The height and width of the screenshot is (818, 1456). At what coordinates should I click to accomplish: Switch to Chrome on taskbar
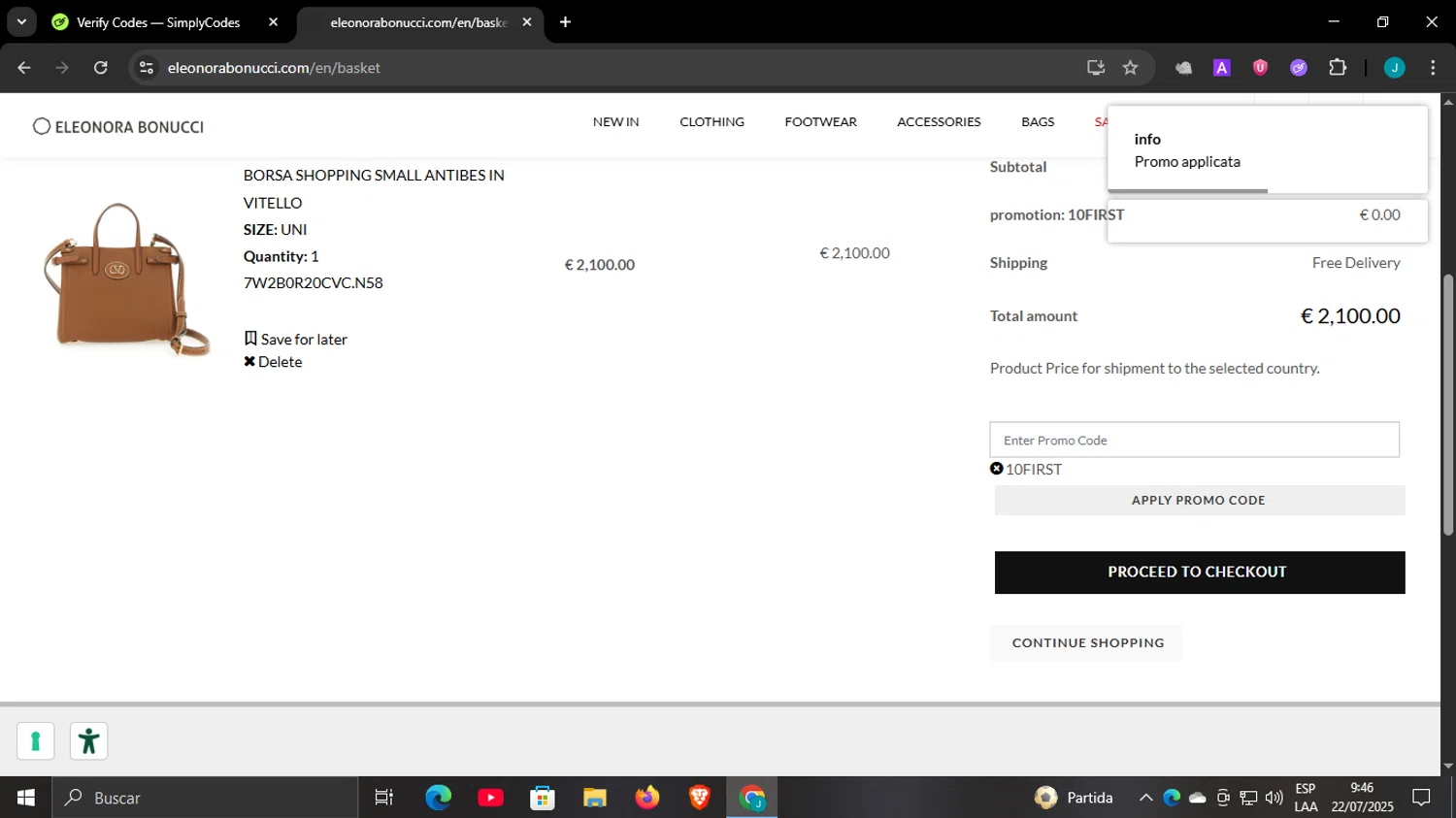coord(752,798)
